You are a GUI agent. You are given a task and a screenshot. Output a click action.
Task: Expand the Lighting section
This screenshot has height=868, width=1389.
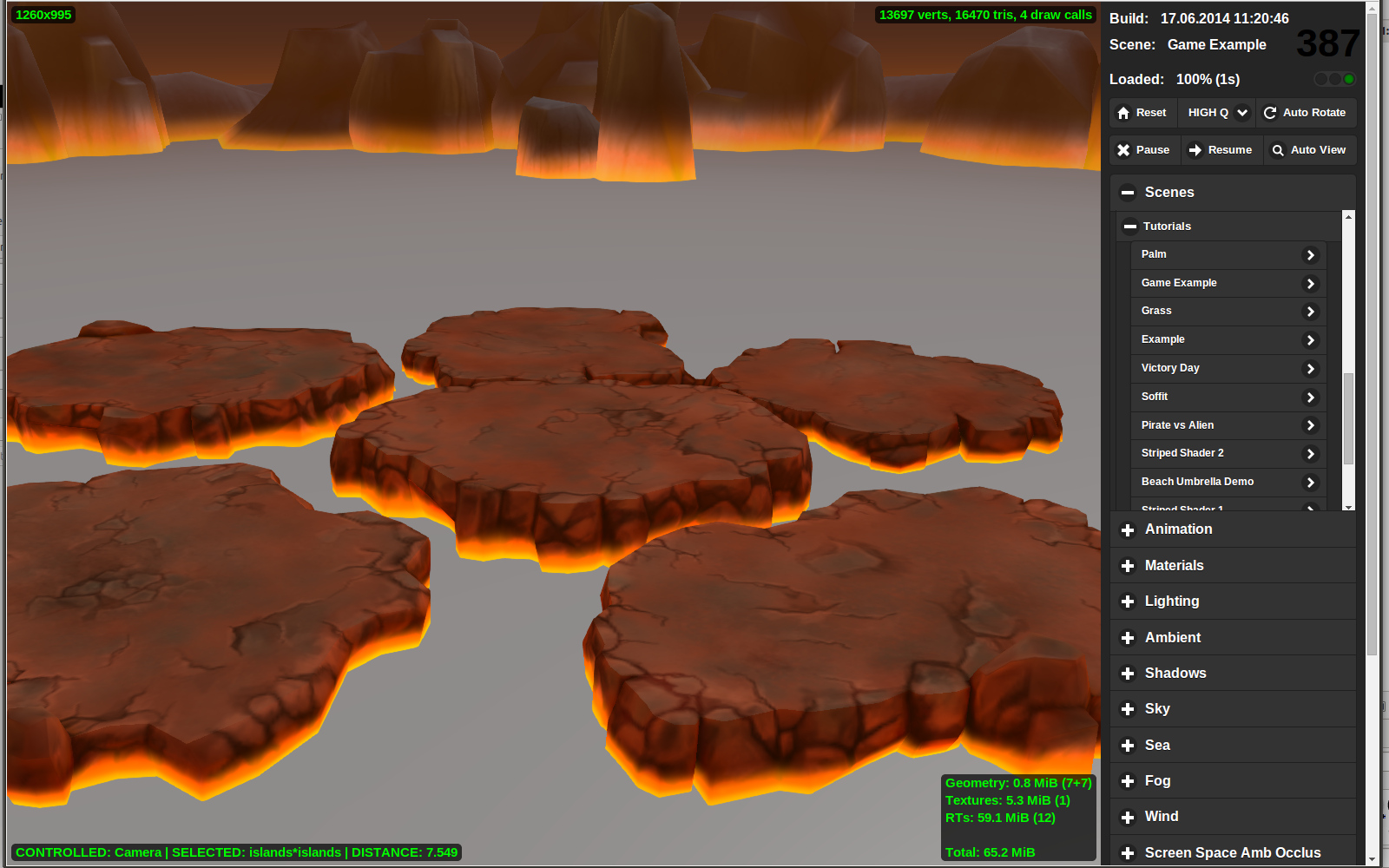coord(1128,602)
